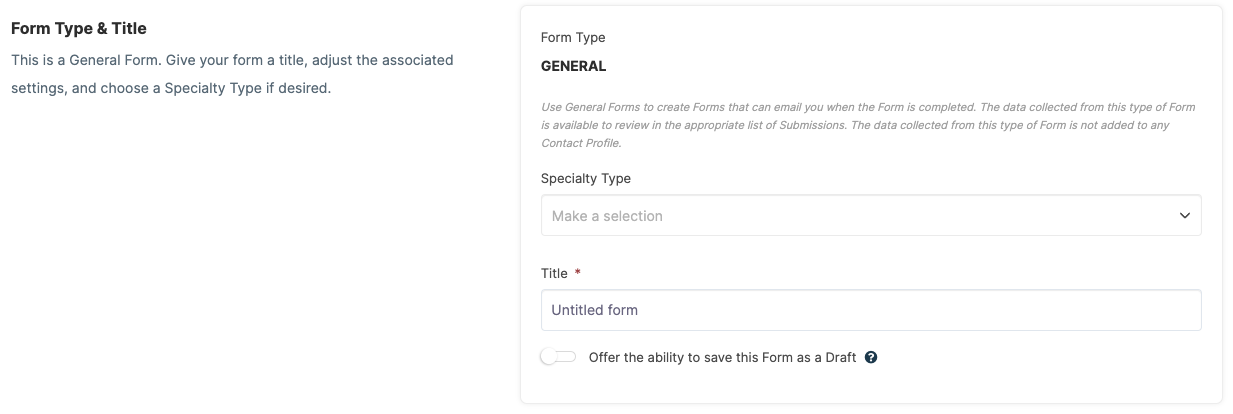
Task: Click the red required asterisk next to Title
Action: point(578,273)
